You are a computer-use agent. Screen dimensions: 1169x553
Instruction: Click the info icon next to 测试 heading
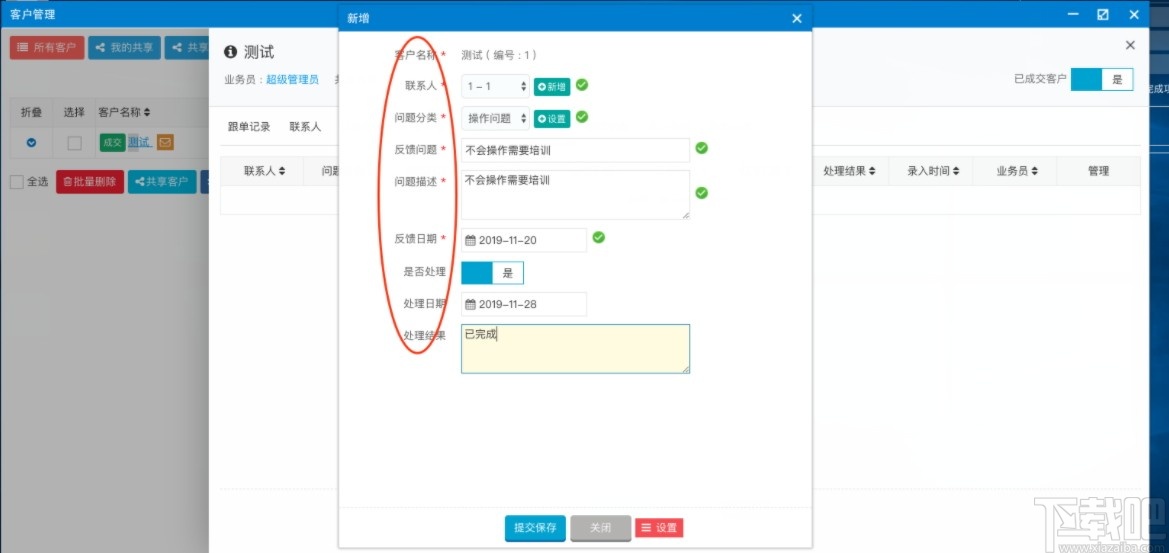230,52
